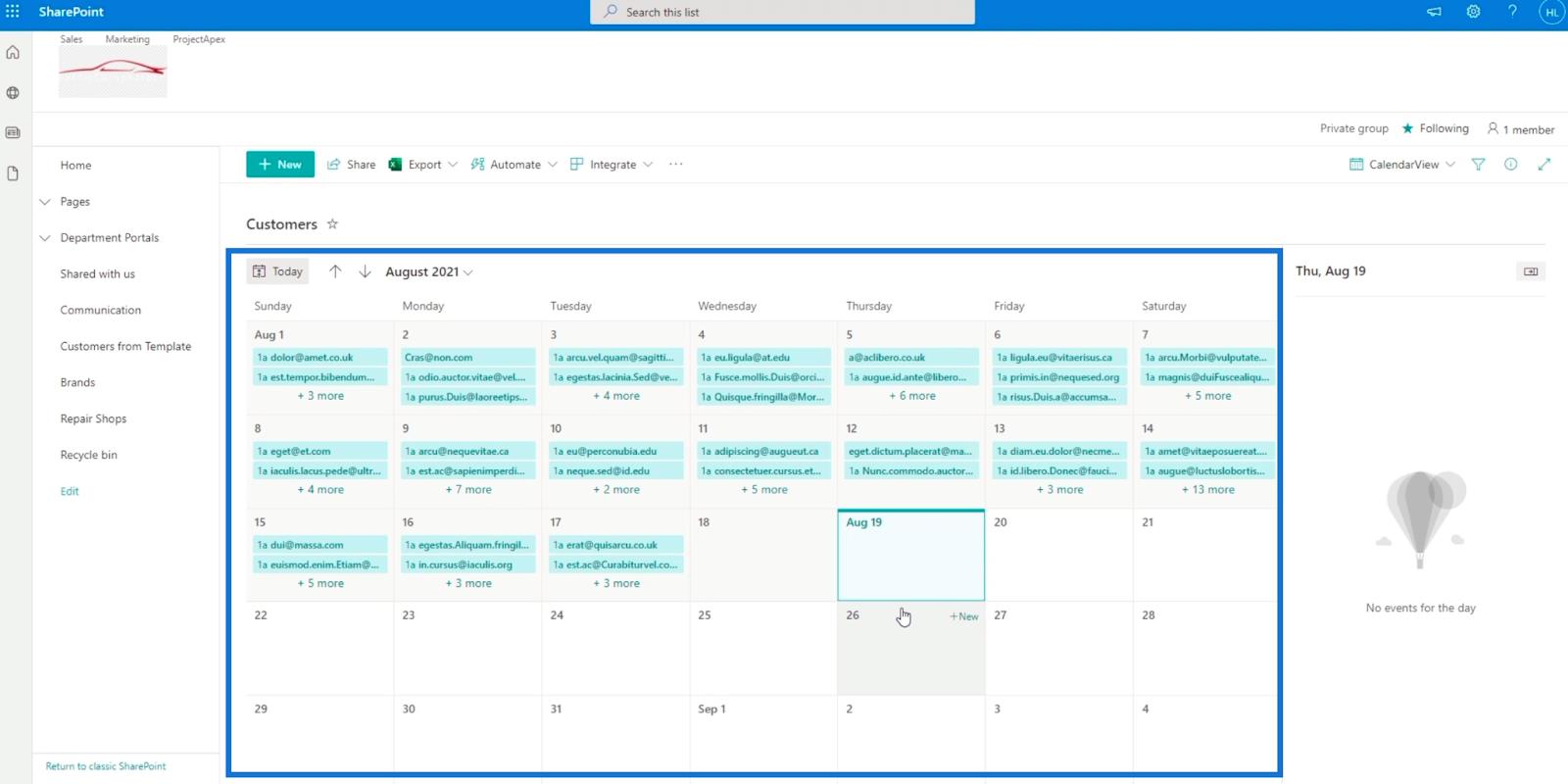The height and width of the screenshot is (784, 1568).
Task: Collapse Department Portals navigation section
Action: (x=45, y=238)
